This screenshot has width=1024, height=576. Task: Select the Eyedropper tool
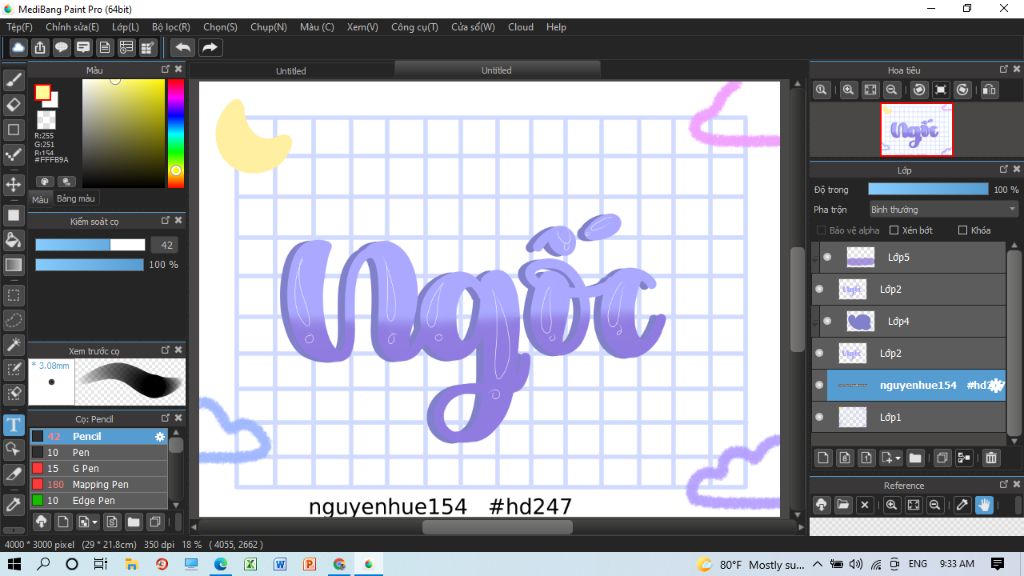tap(14, 504)
